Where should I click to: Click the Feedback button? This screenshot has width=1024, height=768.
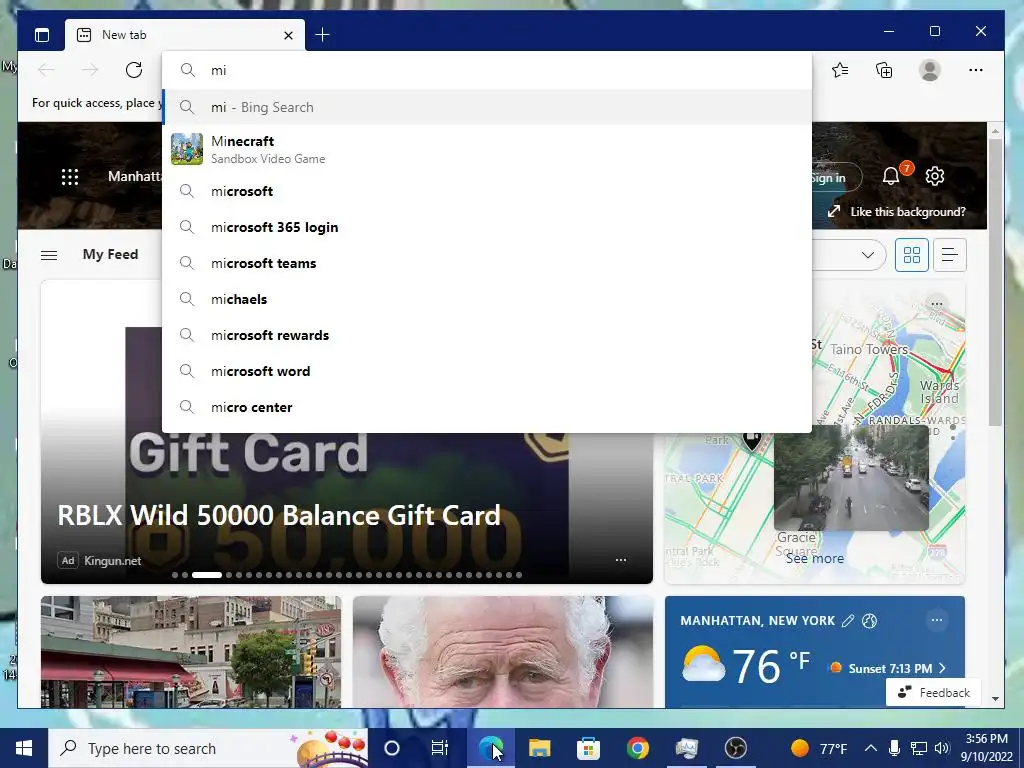933,692
